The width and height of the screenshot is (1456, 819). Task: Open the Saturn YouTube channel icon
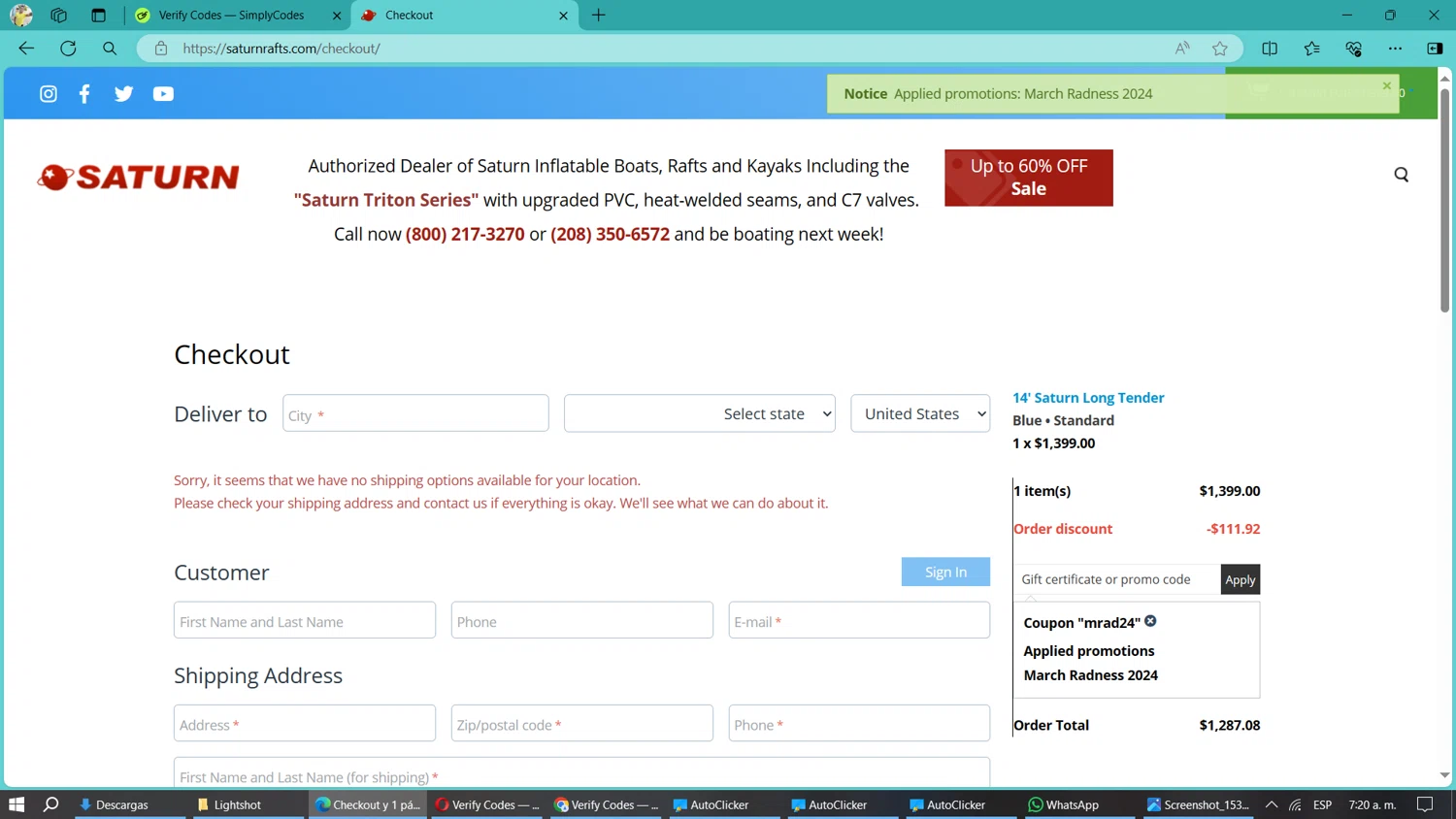[163, 94]
